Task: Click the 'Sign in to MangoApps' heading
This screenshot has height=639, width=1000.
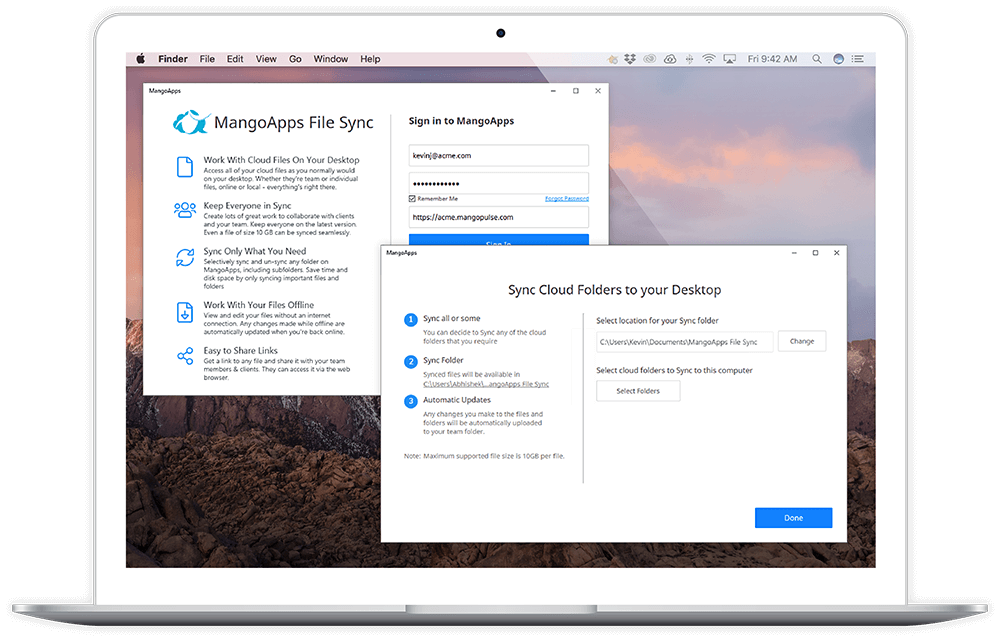Action: (461, 121)
